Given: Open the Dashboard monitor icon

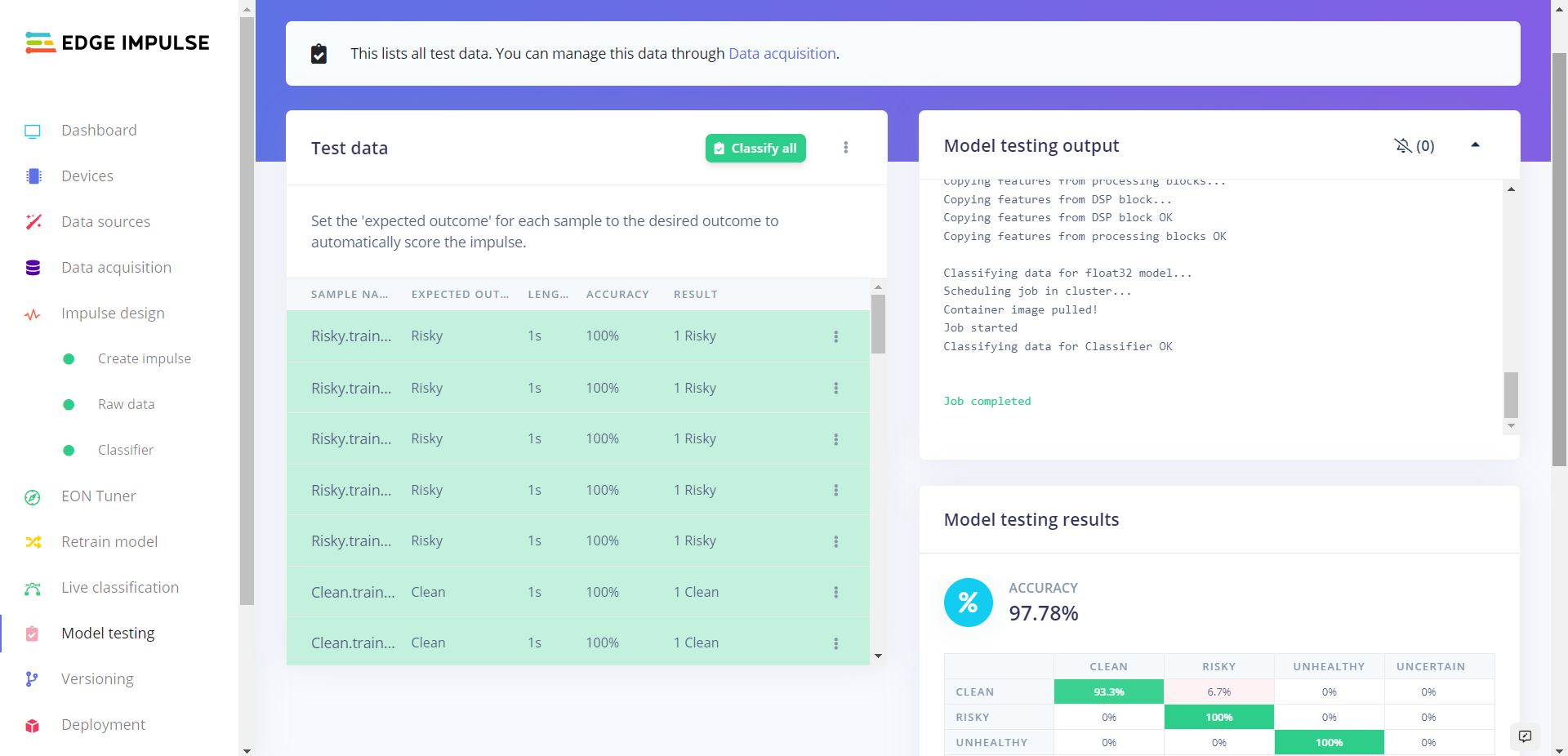Looking at the screenshot, I should (33, 131).
